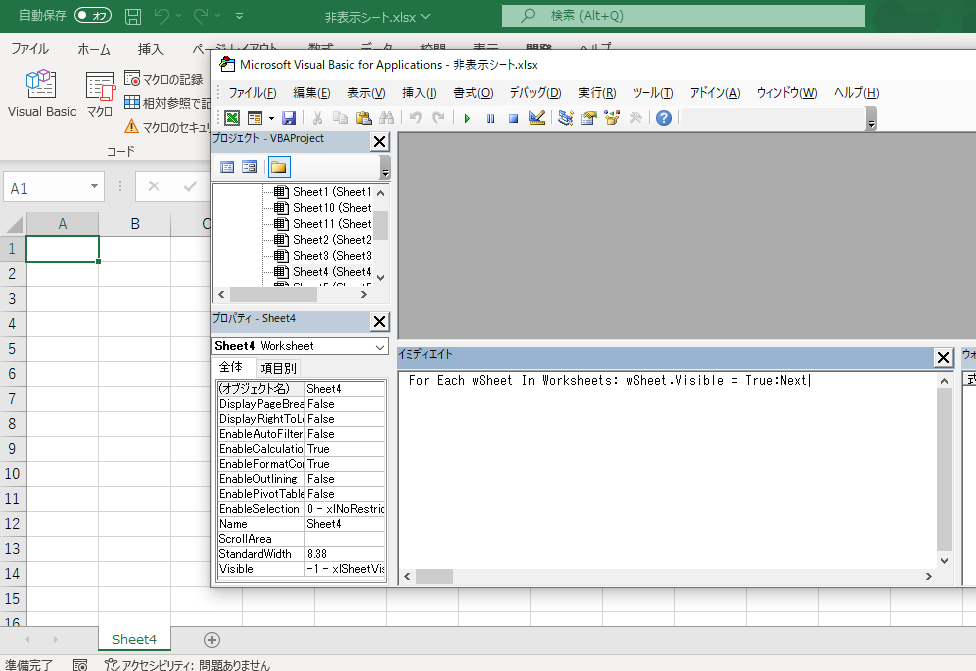Click the Excel title bar Save icon
Image resolution: width=976 pixels, height=671 pixels.
pos(133,16)
